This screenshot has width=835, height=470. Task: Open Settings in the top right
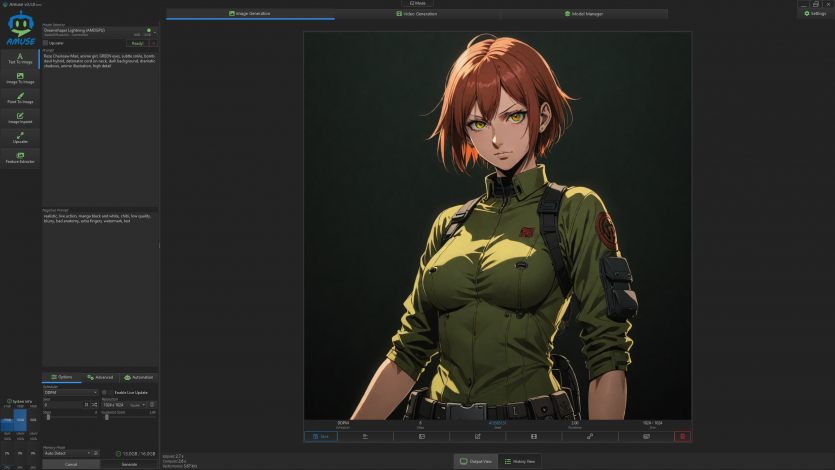click(x=815, y=13)
